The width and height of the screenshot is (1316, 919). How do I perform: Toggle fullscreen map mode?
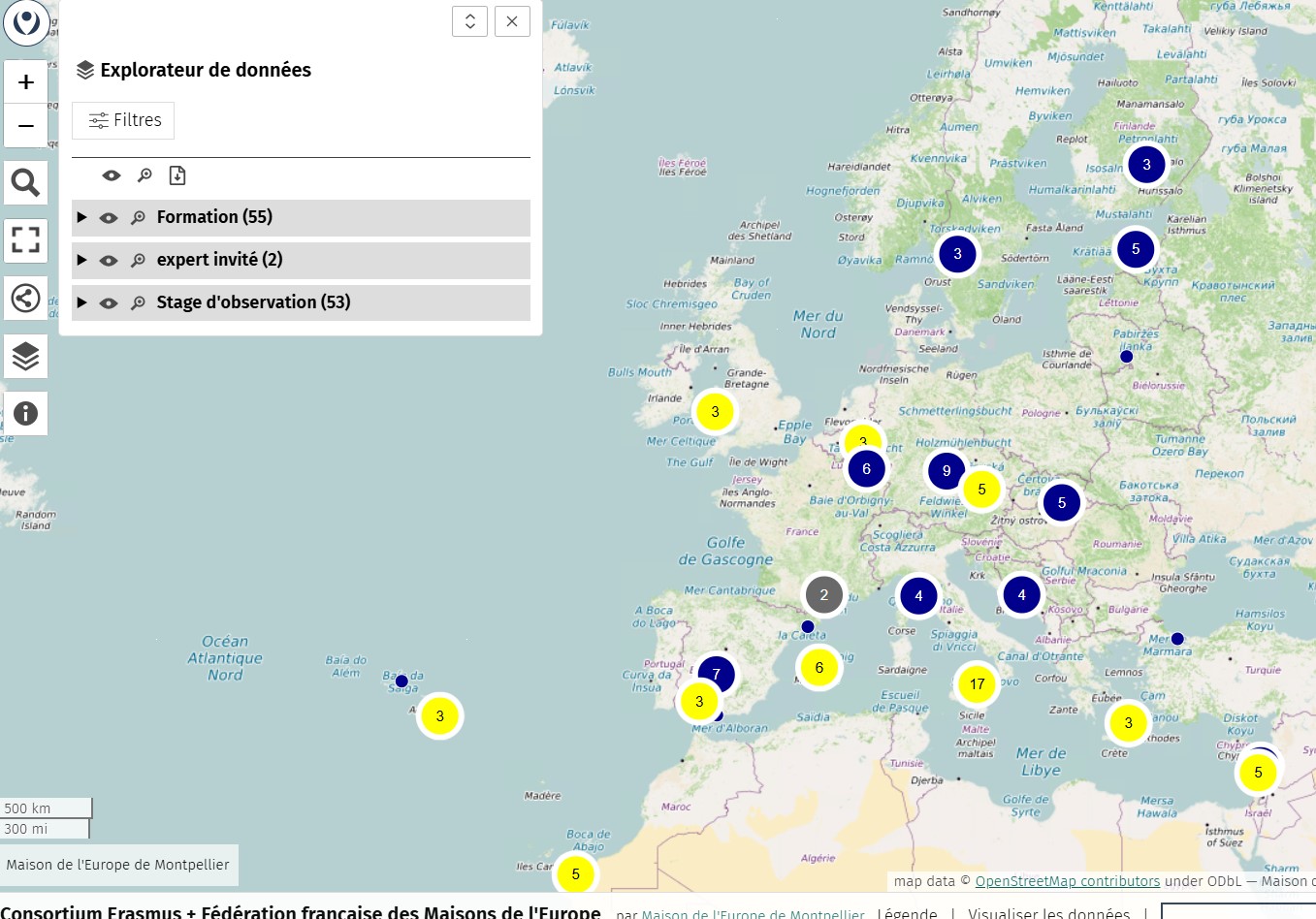pyautogui.click(x=26, y=239)
